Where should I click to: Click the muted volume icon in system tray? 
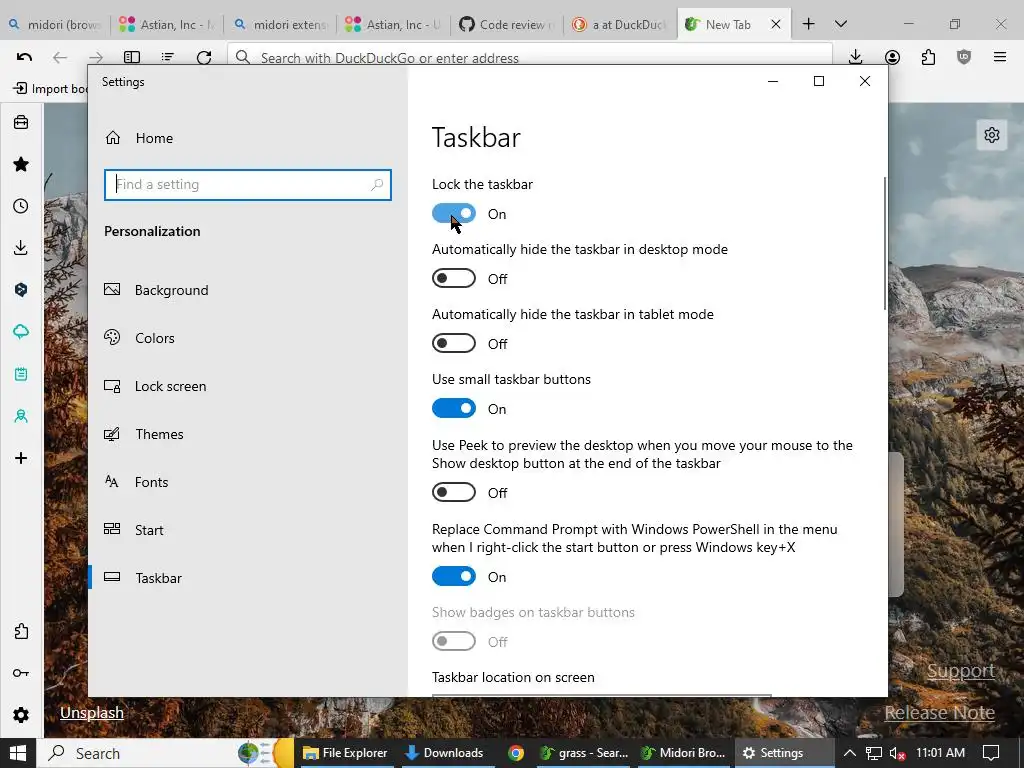(x=897, y=754)
